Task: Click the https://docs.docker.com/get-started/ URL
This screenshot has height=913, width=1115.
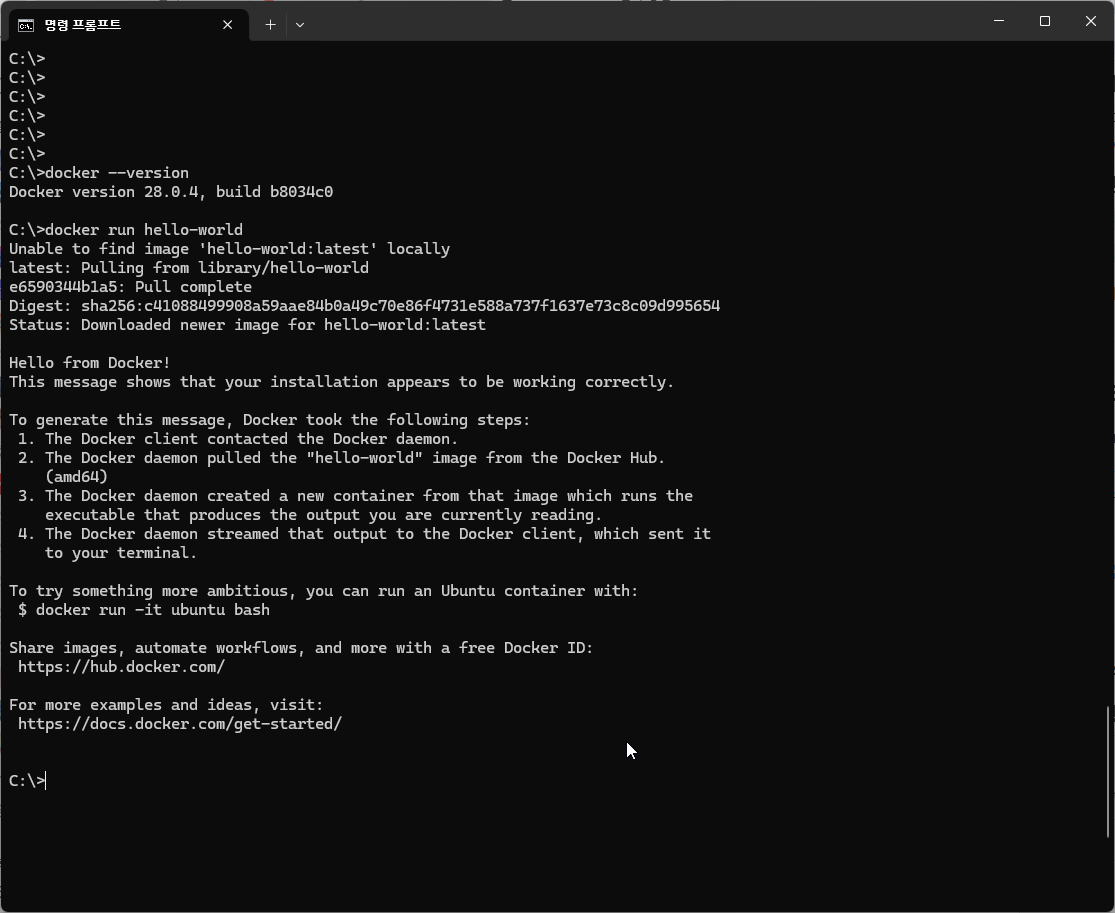Action: point(180,724)
